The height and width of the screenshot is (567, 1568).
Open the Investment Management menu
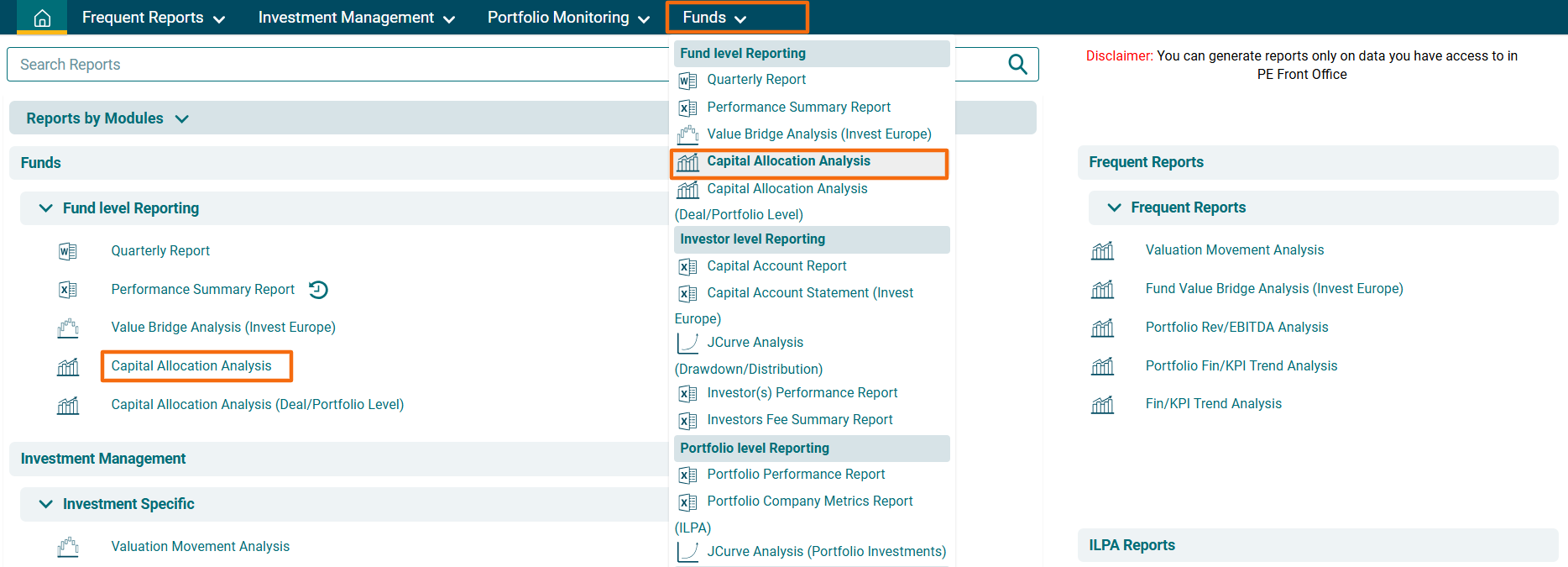click(x=356, y=18)
